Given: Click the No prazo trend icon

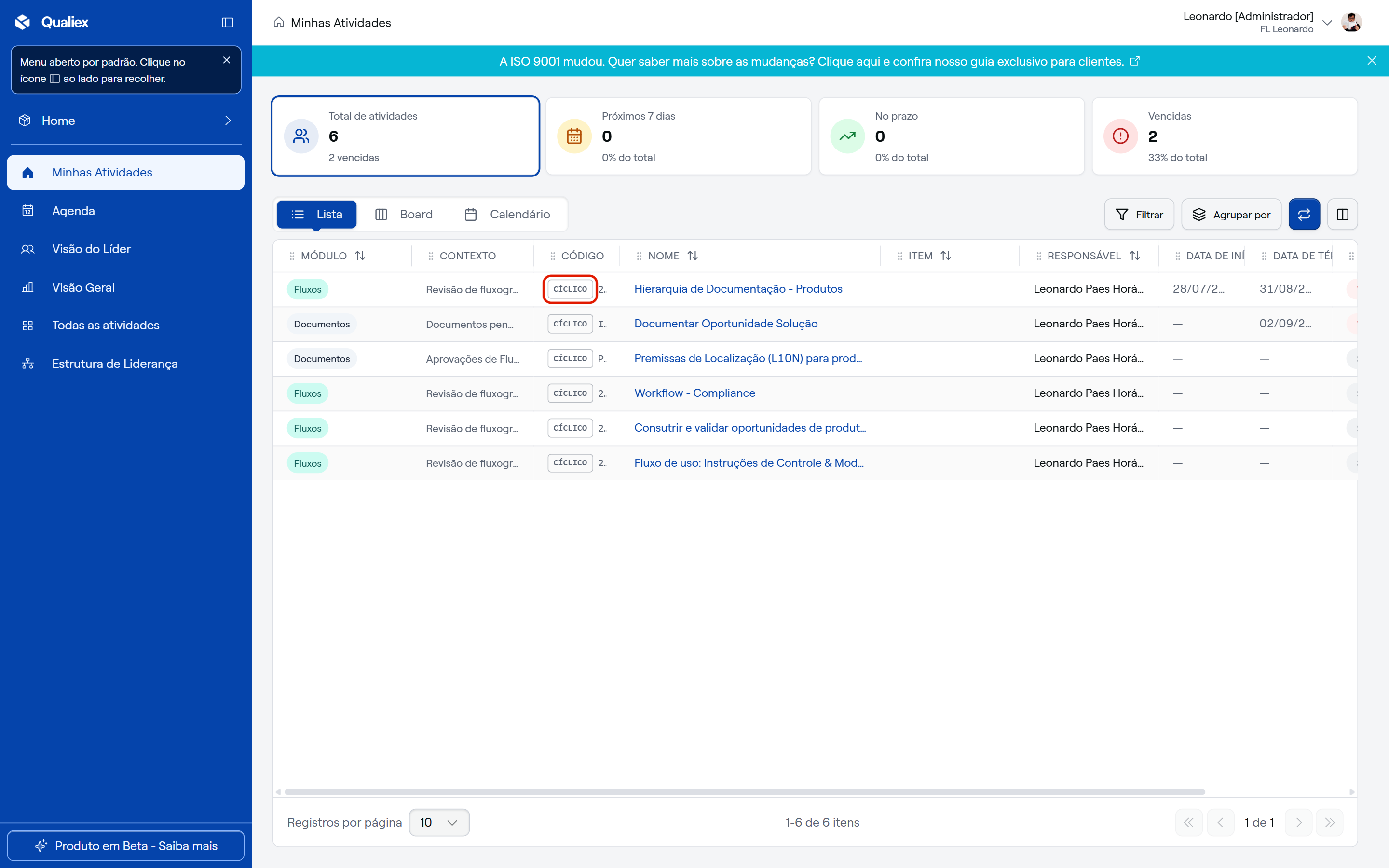Looking at the screenshot, I should 848,136.
